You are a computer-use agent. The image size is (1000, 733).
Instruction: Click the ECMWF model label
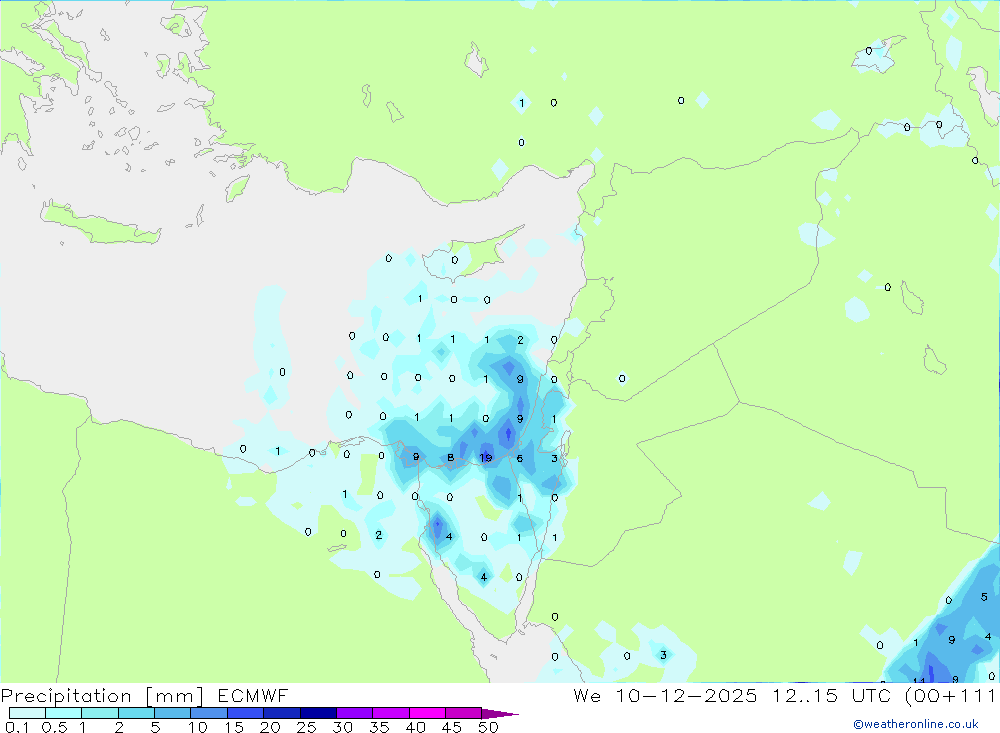253,696
